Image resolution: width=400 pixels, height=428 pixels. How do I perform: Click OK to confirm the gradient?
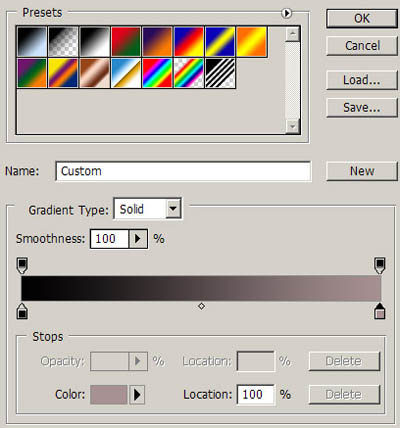pyautogui.click(x=362, y=19)
